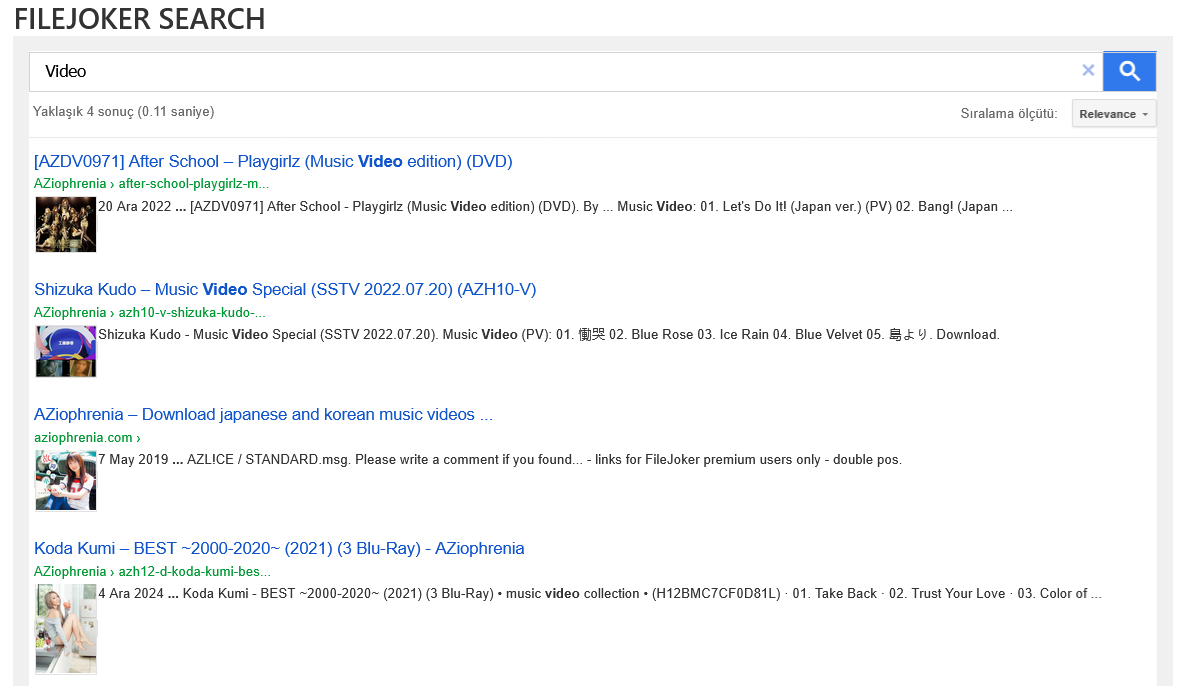Viewport: 1179px width, 686px height.
Task: Click the Shizuka Kudo result thumbnail
Action: click(x=66, y=351)
